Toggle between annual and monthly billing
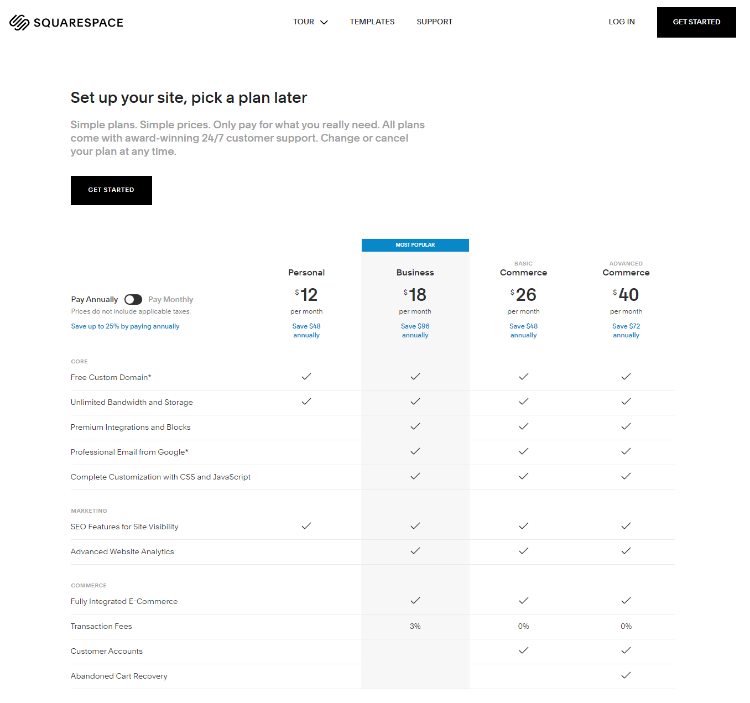Viewport: 750px width, 703px height. (133, 299)
